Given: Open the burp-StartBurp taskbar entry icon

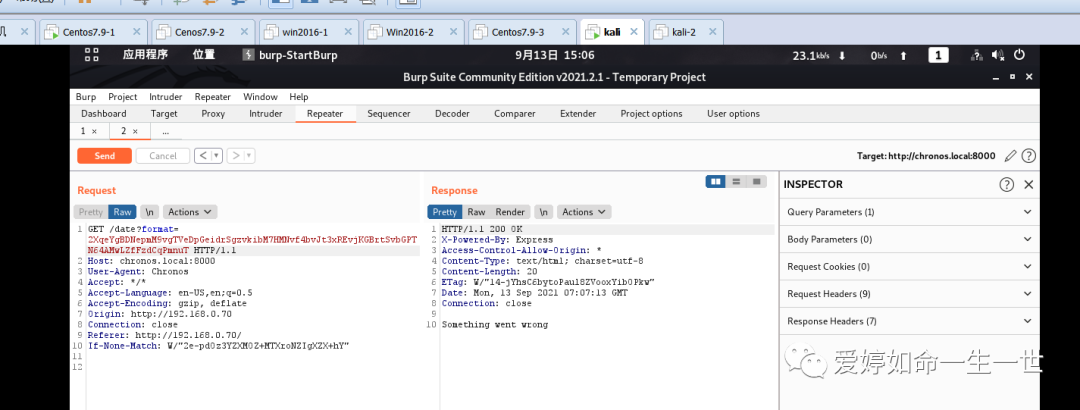Looking at the screenshot, I should tap(248, 55).
